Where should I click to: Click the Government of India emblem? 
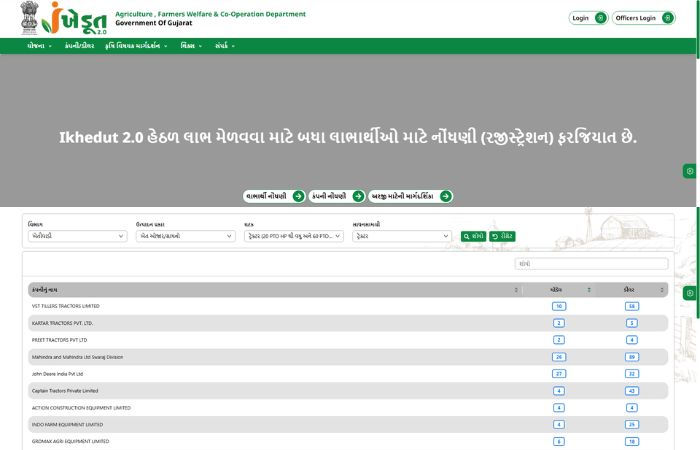point(29,18)
